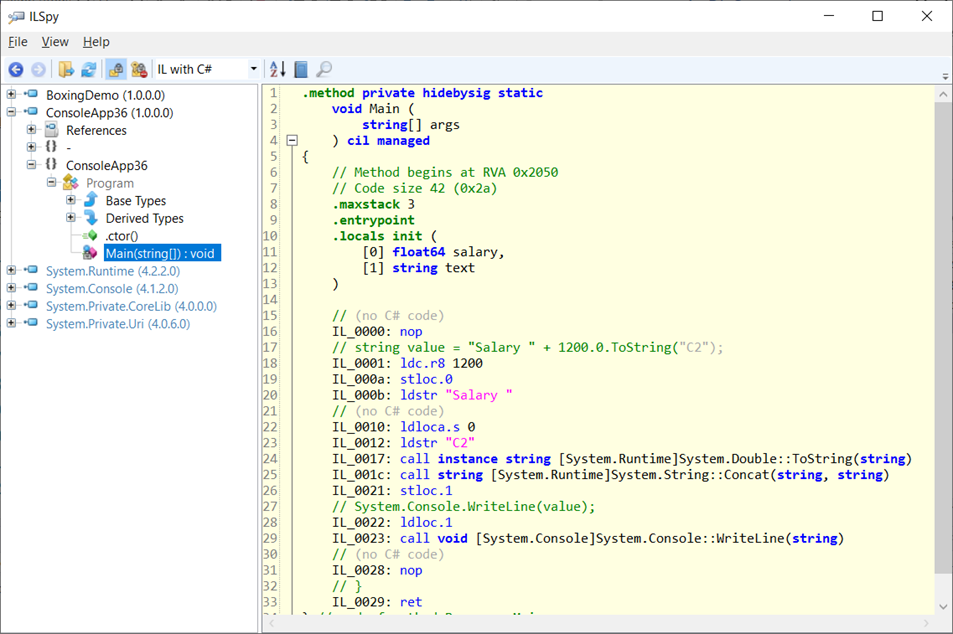Click the Base Types arrow icon

(91, 200)
